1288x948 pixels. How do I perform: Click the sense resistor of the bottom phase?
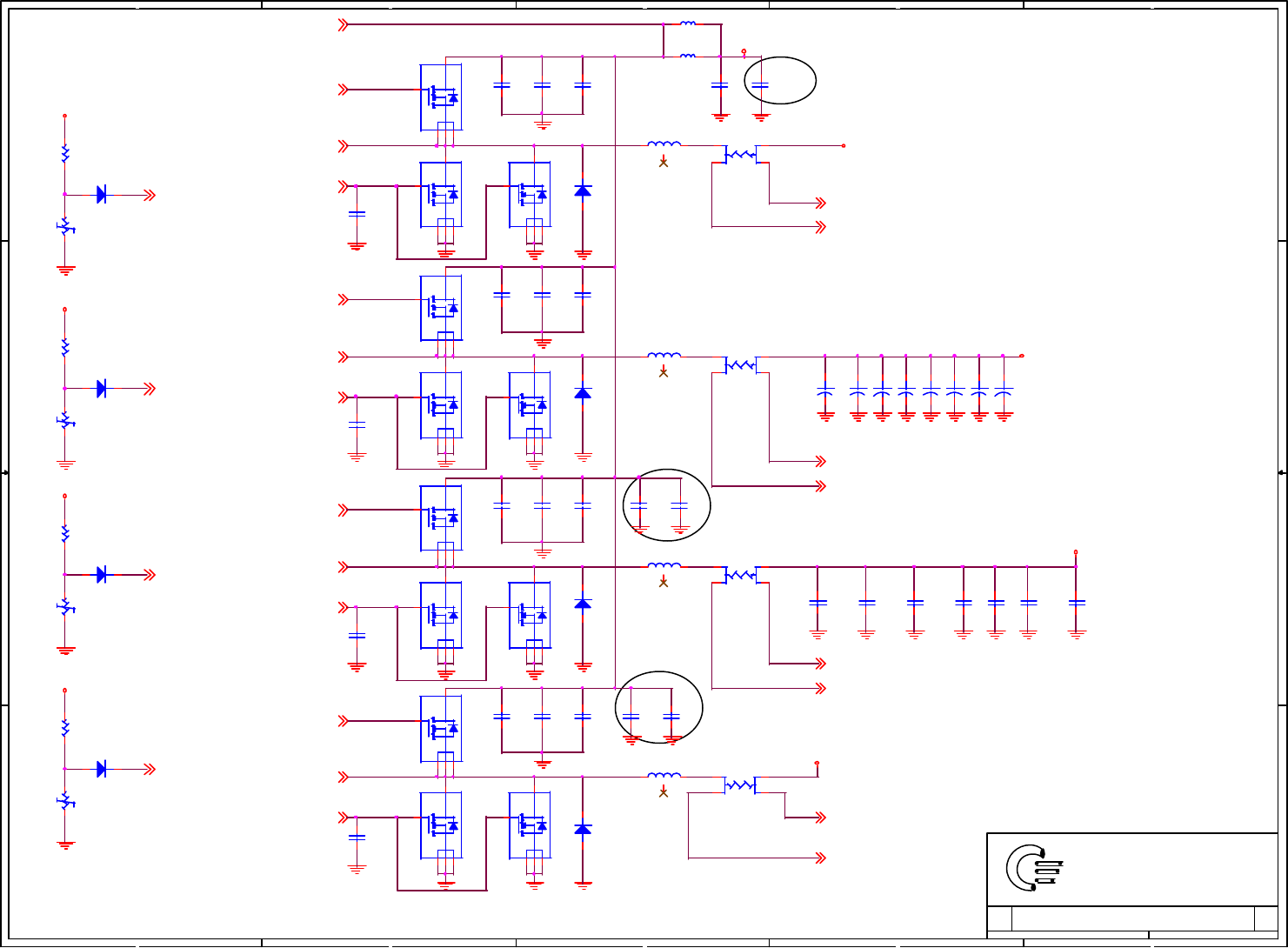(x=740, y=785)
